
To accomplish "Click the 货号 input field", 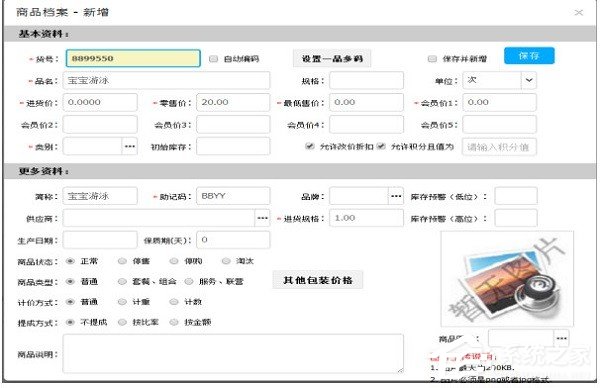I will (133, 59).
